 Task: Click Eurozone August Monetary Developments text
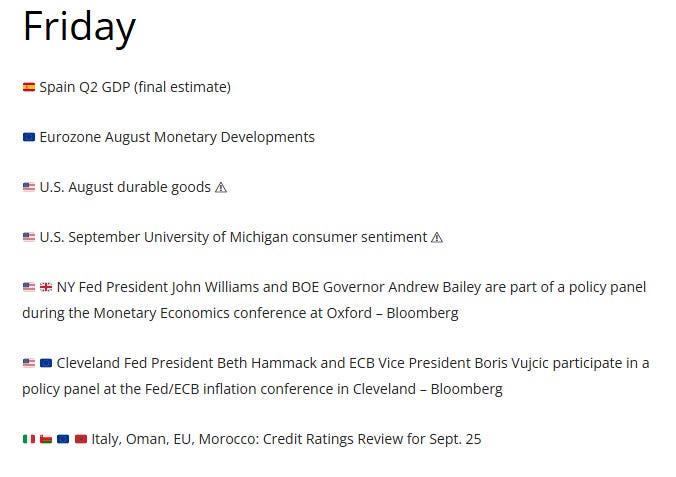coord(177,137)
